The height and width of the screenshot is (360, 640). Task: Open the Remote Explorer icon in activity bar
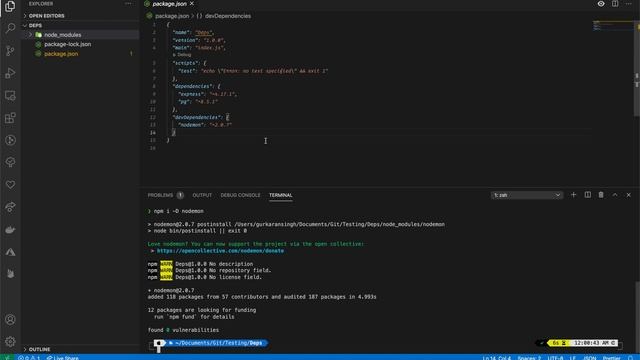[x=10, y=96]
